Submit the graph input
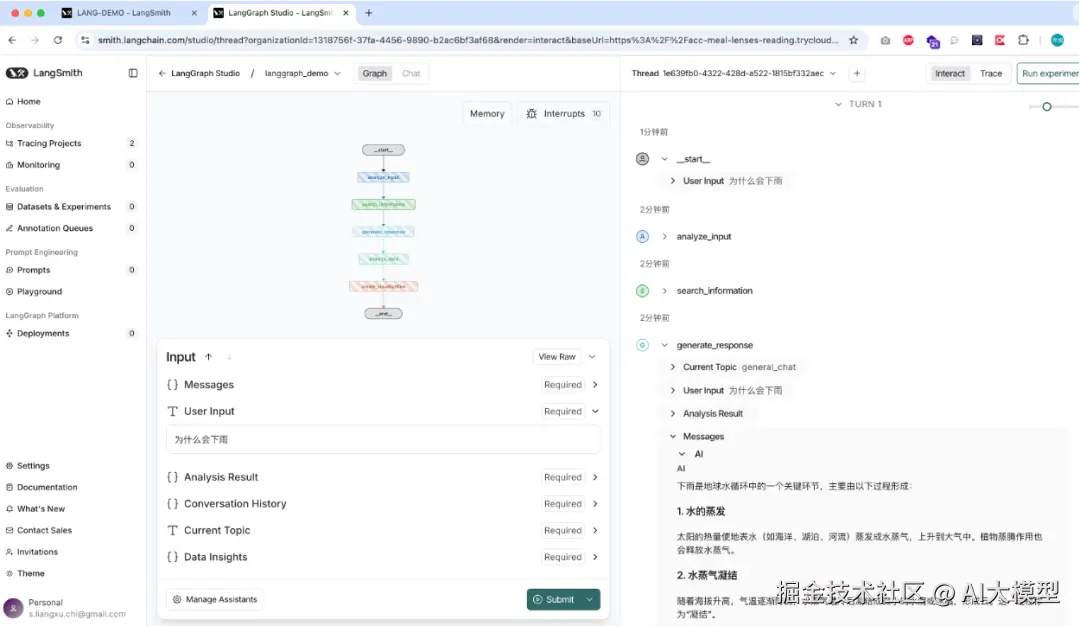 click(554, 599)
